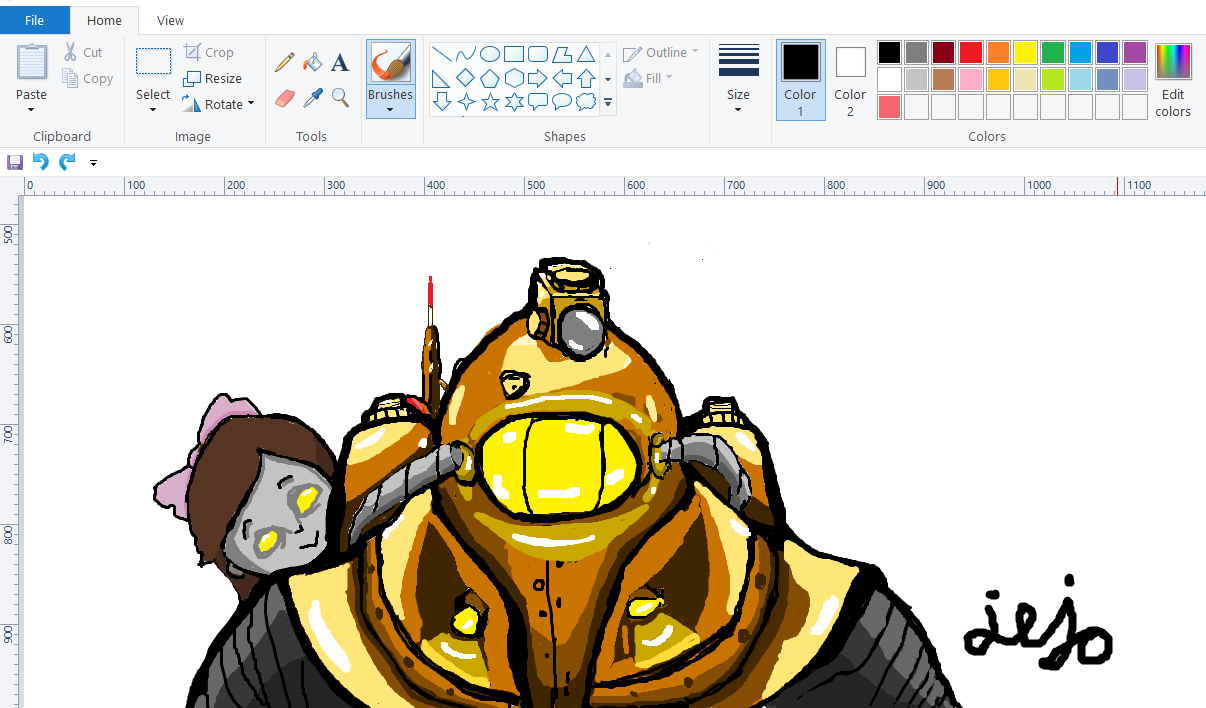Click the Undo arrow icon
This screenshot has height=708, width=1206.
41,162
